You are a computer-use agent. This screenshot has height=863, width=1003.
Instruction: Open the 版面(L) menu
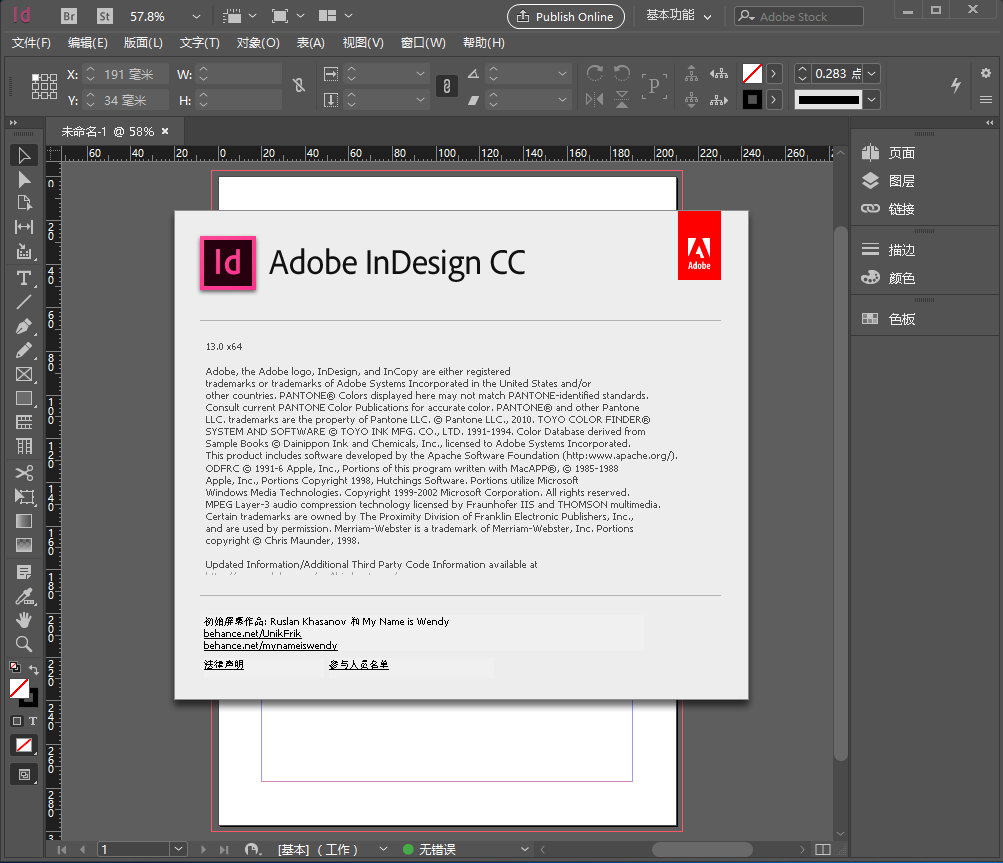pos(143,43)
